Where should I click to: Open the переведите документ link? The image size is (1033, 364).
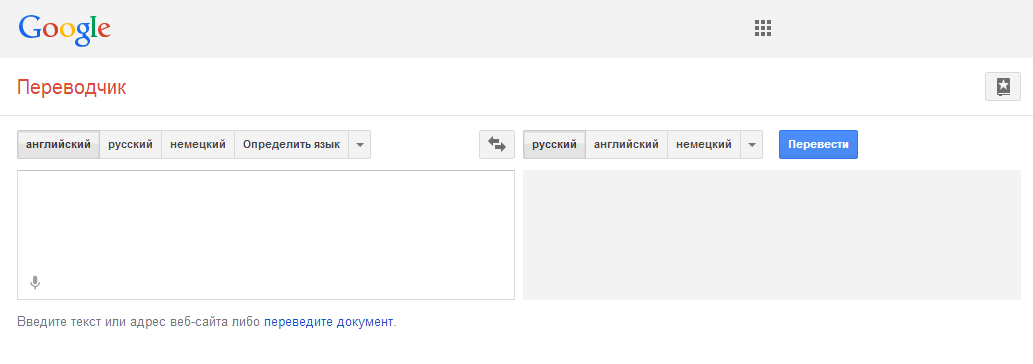coord(328,322)
